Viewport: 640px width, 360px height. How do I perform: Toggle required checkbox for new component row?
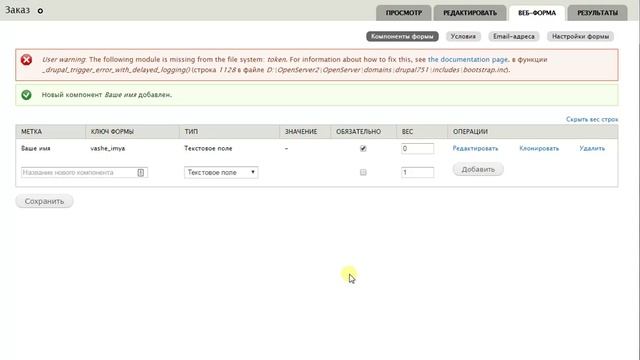(x=363, y=173)
